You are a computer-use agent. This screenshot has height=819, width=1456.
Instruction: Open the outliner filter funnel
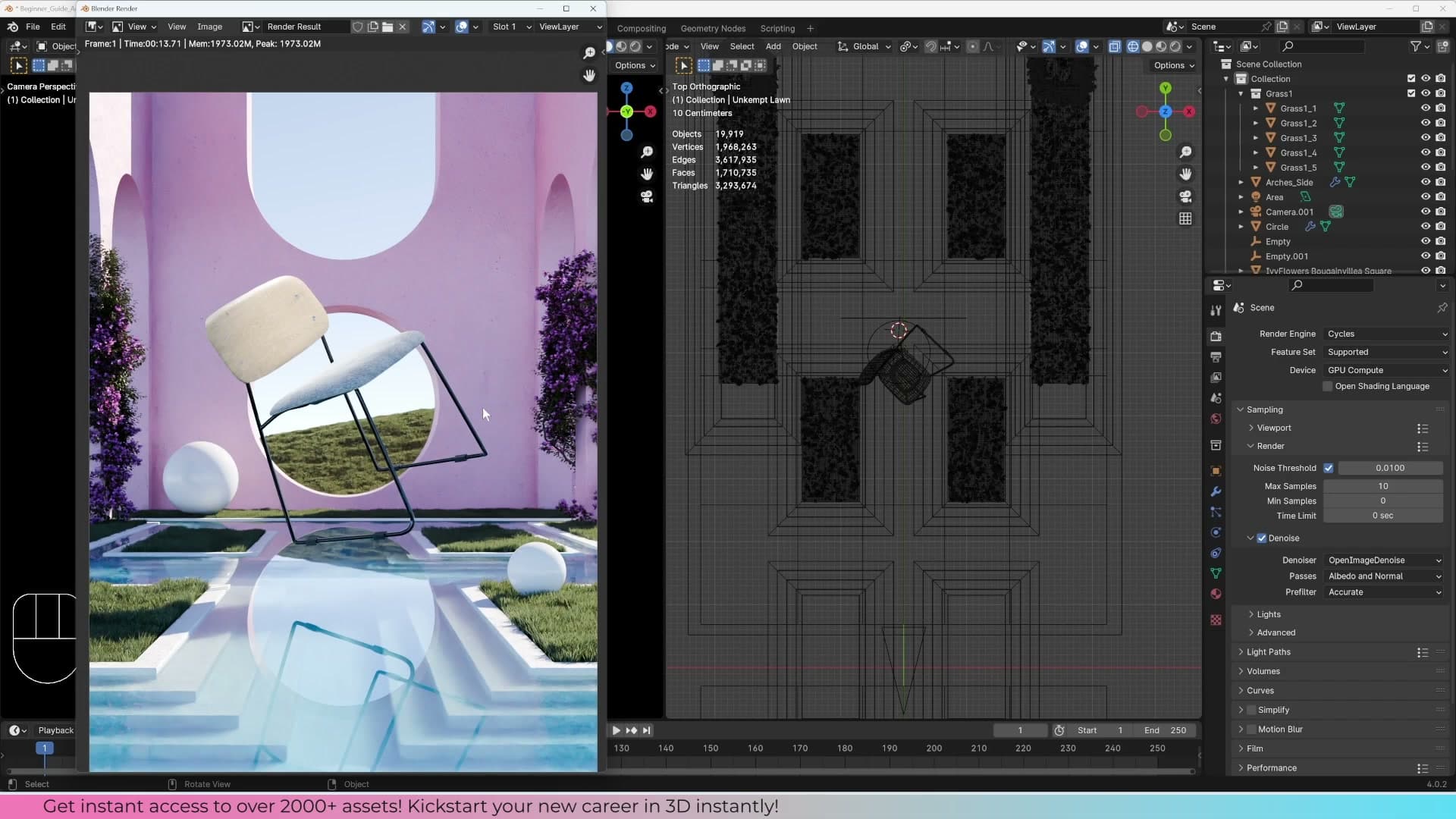1415,46
